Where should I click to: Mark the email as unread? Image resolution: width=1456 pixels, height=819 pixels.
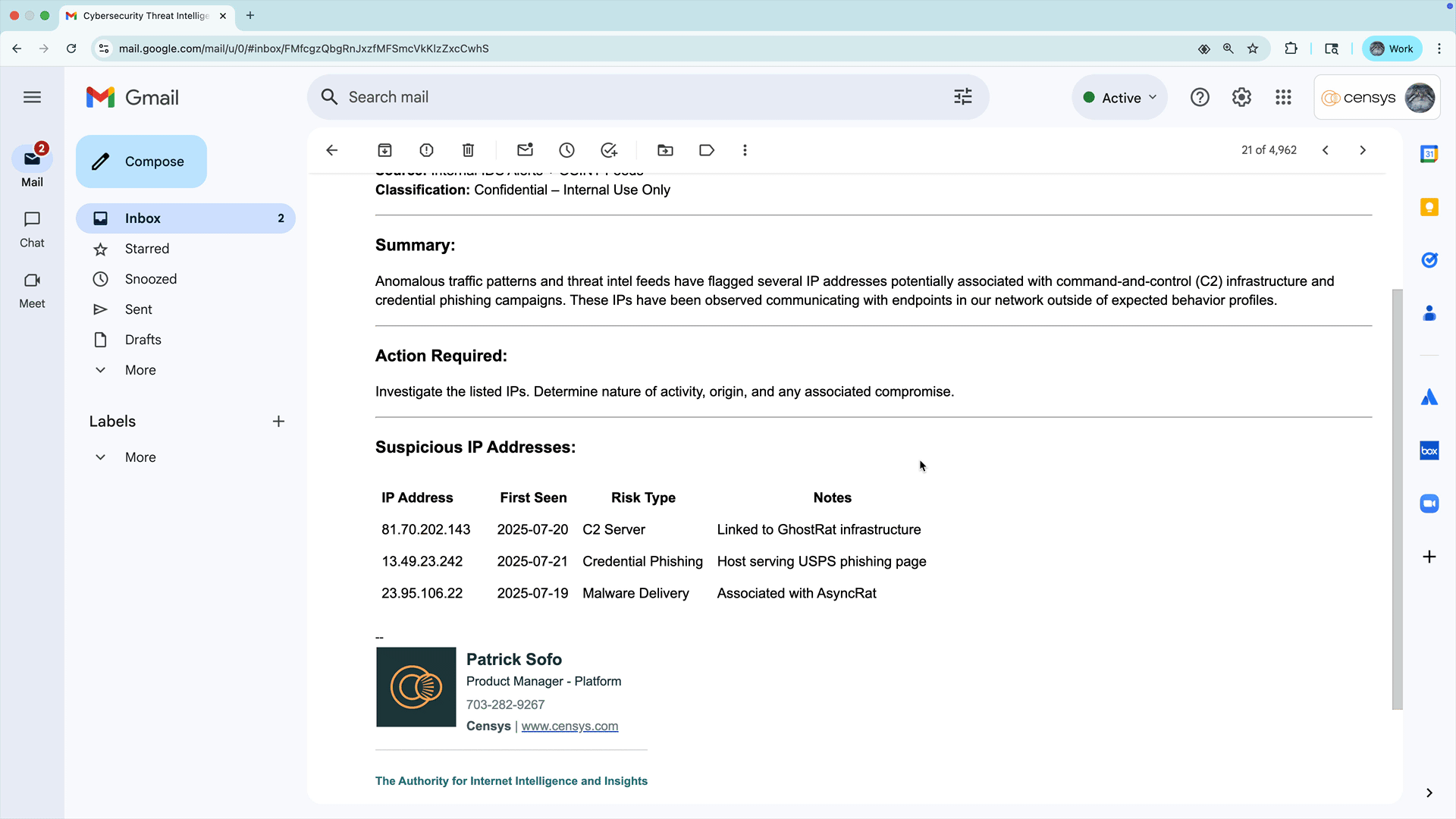525,150
